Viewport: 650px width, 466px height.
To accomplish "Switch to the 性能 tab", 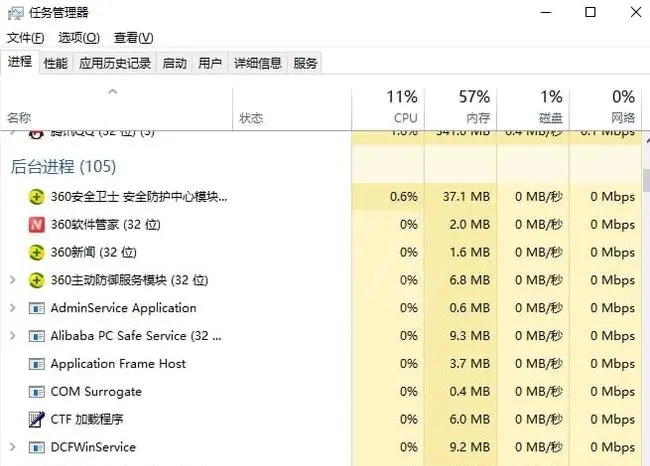I will [56, 63].
